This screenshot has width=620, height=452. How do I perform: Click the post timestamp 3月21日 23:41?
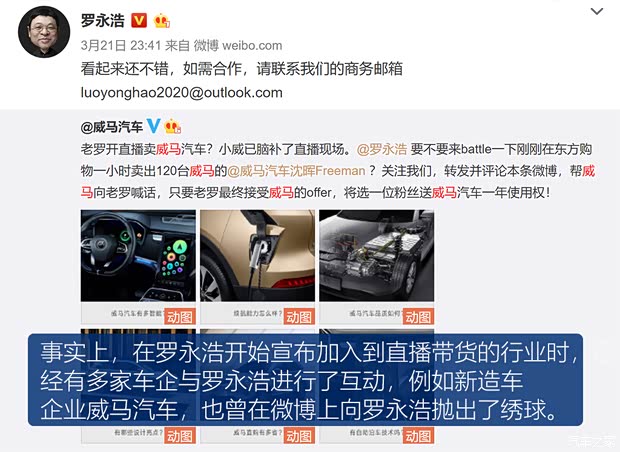click(x=121, y=45)
